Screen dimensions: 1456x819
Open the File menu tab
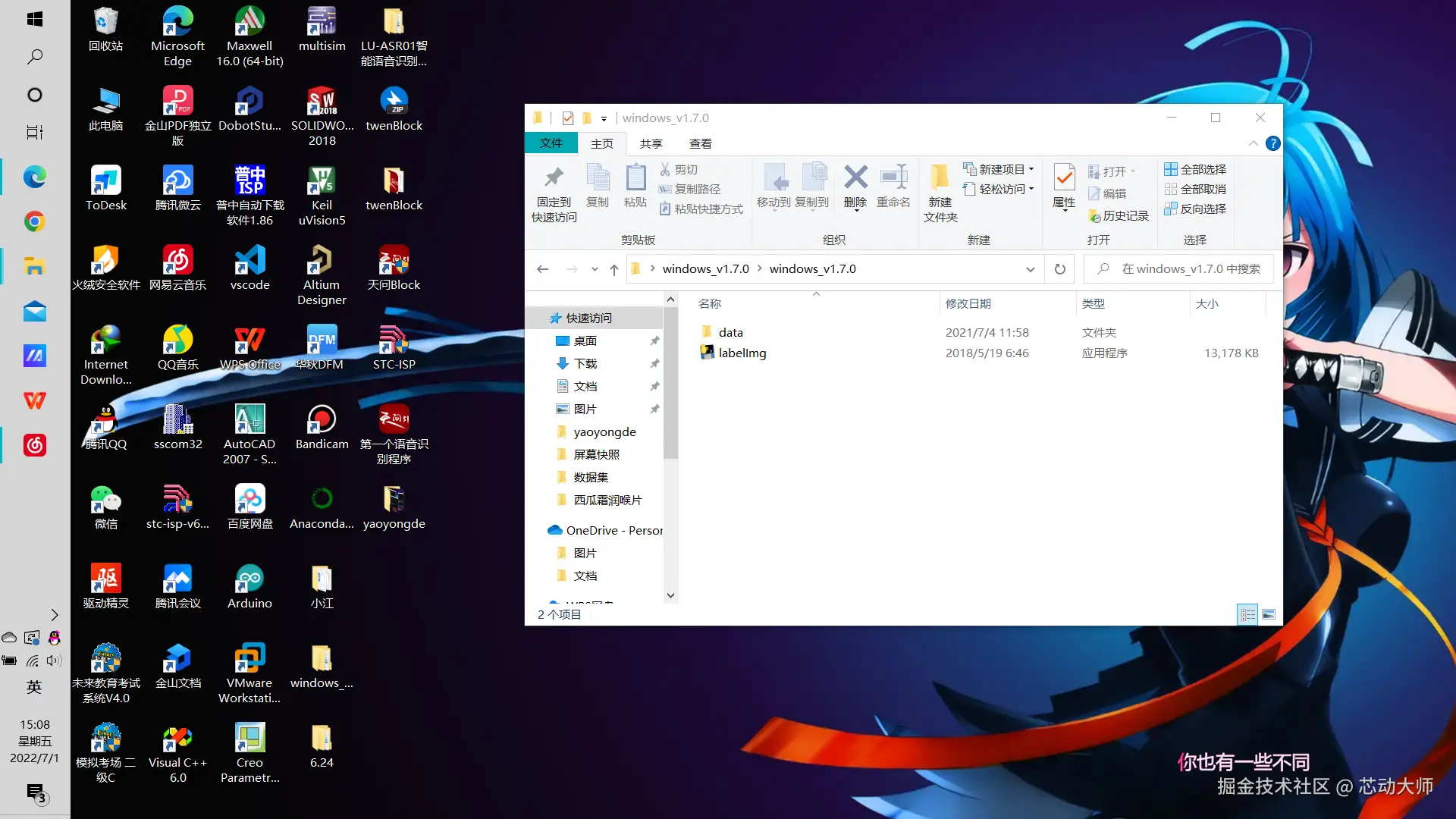(551, 143)
